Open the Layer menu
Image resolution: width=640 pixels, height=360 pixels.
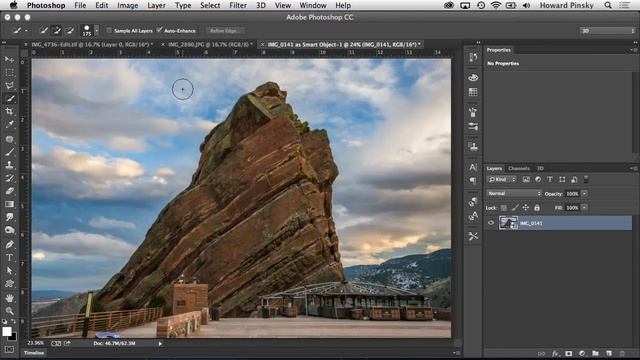tap(156, 5)
